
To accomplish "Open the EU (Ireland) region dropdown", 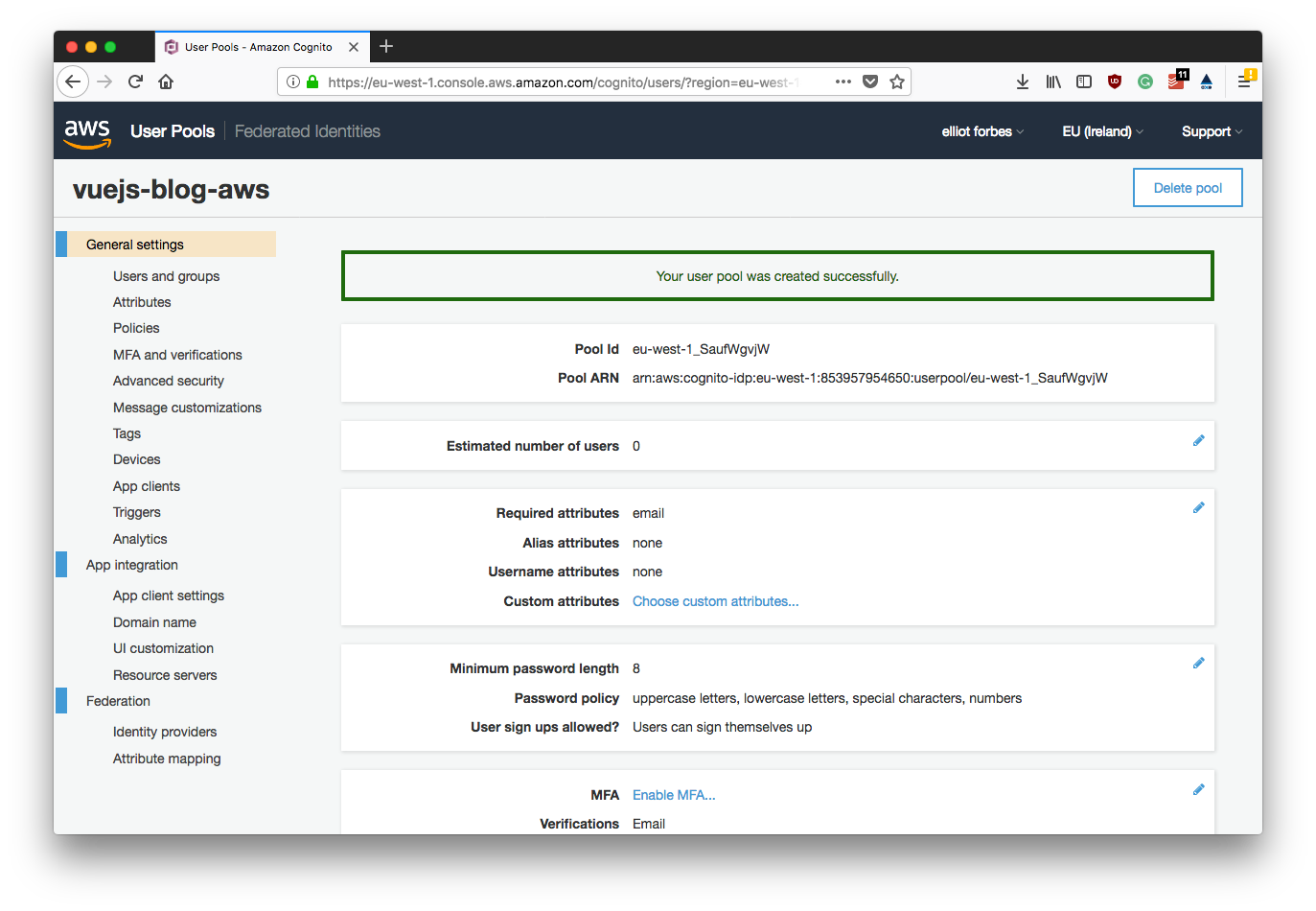I will point(1102,131).
